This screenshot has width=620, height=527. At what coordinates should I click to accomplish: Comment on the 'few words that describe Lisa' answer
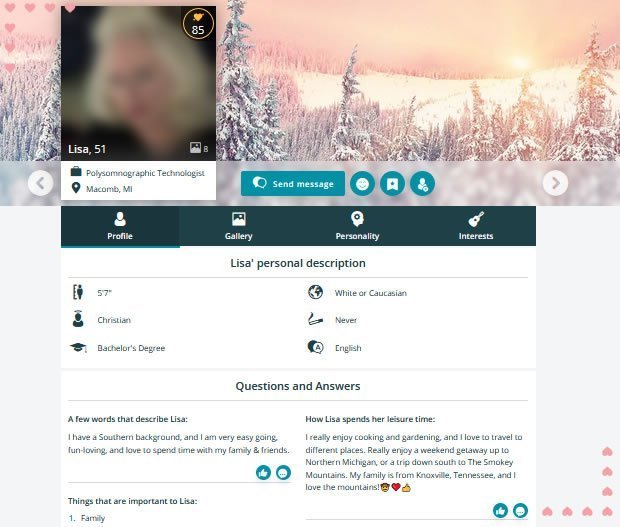click(x=283, y=472)
